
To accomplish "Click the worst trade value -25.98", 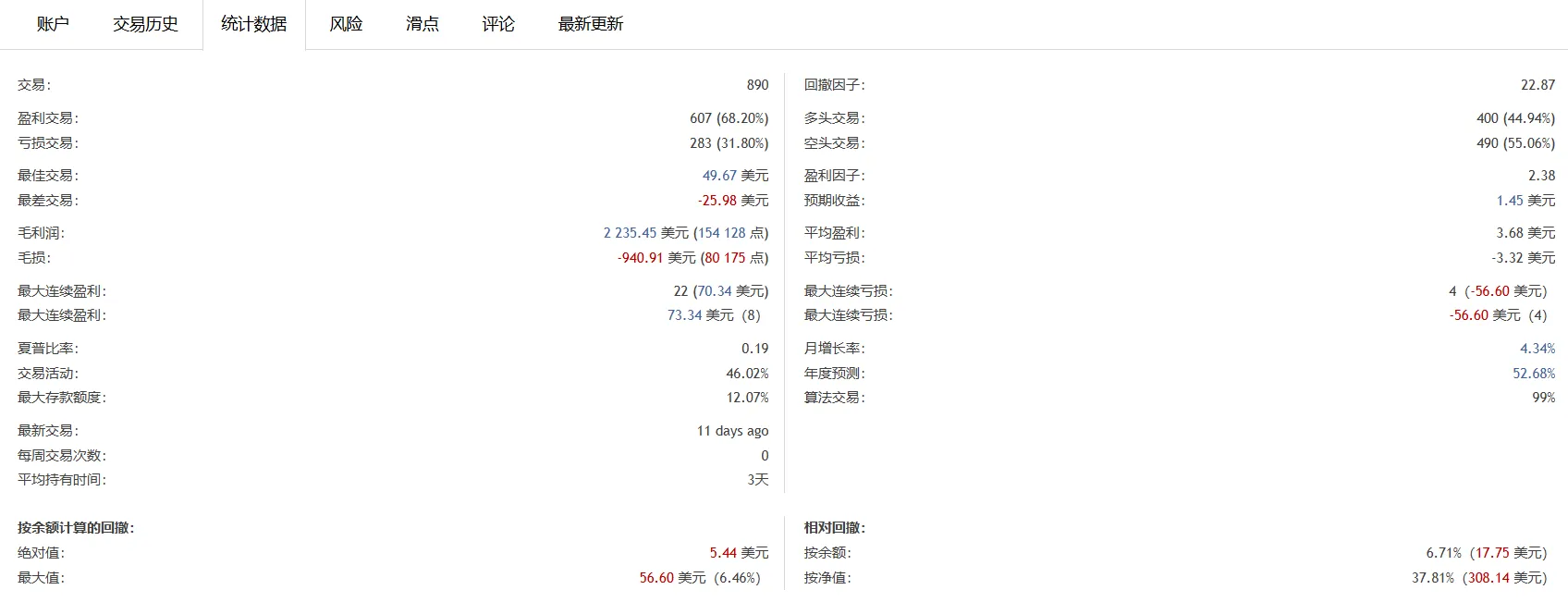I will (717, 201).
